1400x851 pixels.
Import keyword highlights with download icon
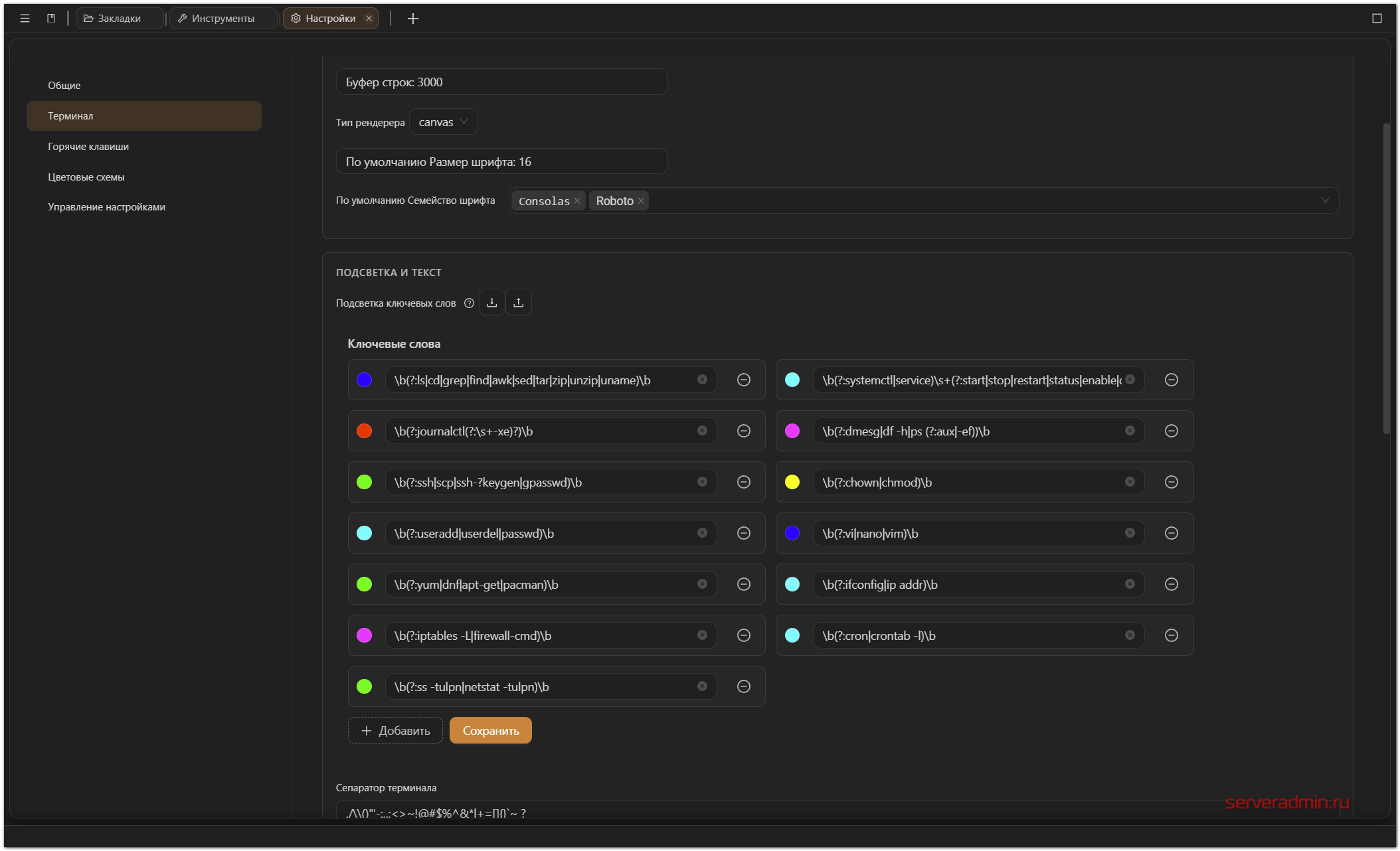pos(491,303)
